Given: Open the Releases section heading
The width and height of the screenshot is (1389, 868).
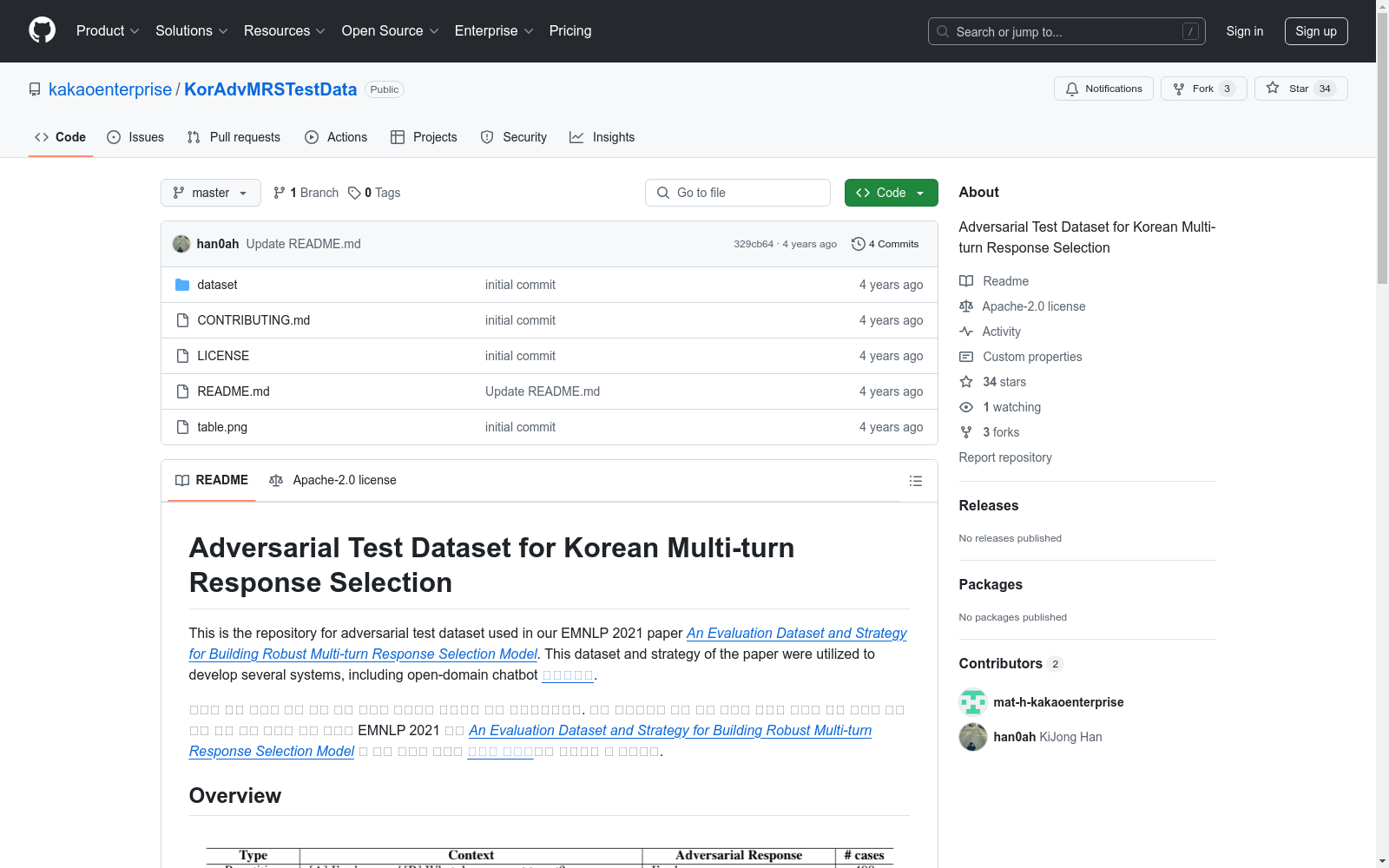Looking at the screenshot, I should [x=989, y=505].
